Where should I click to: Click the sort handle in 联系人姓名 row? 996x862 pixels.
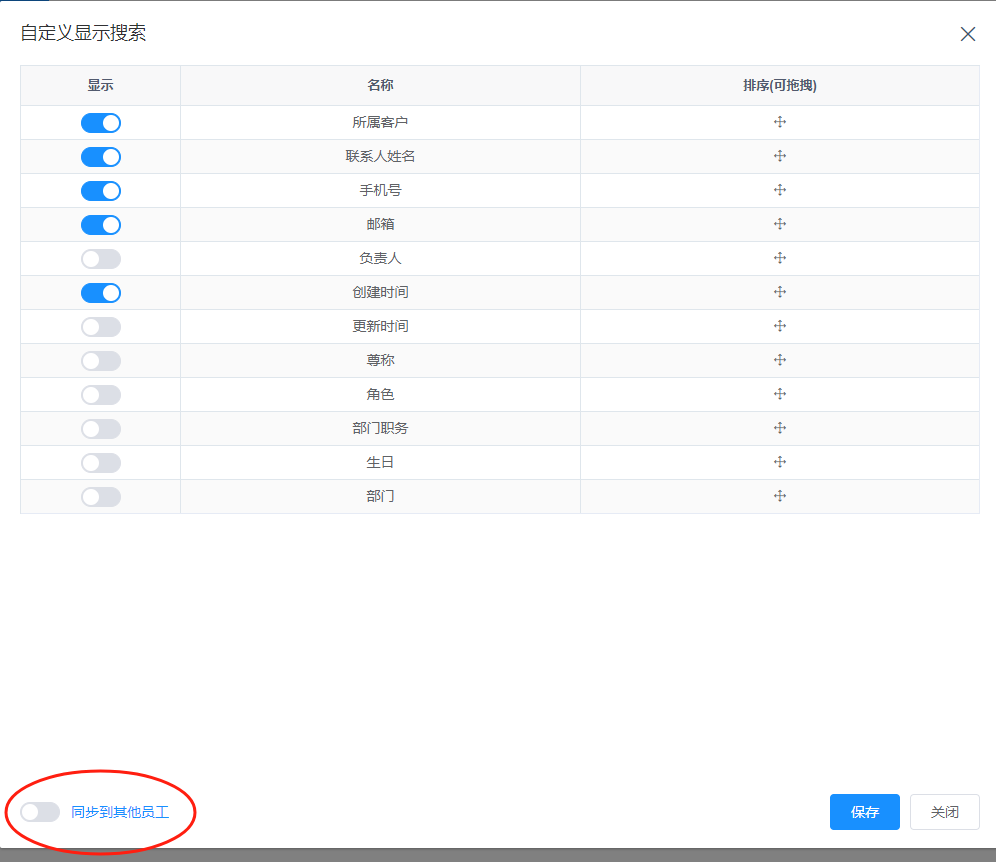coord(780,156)
